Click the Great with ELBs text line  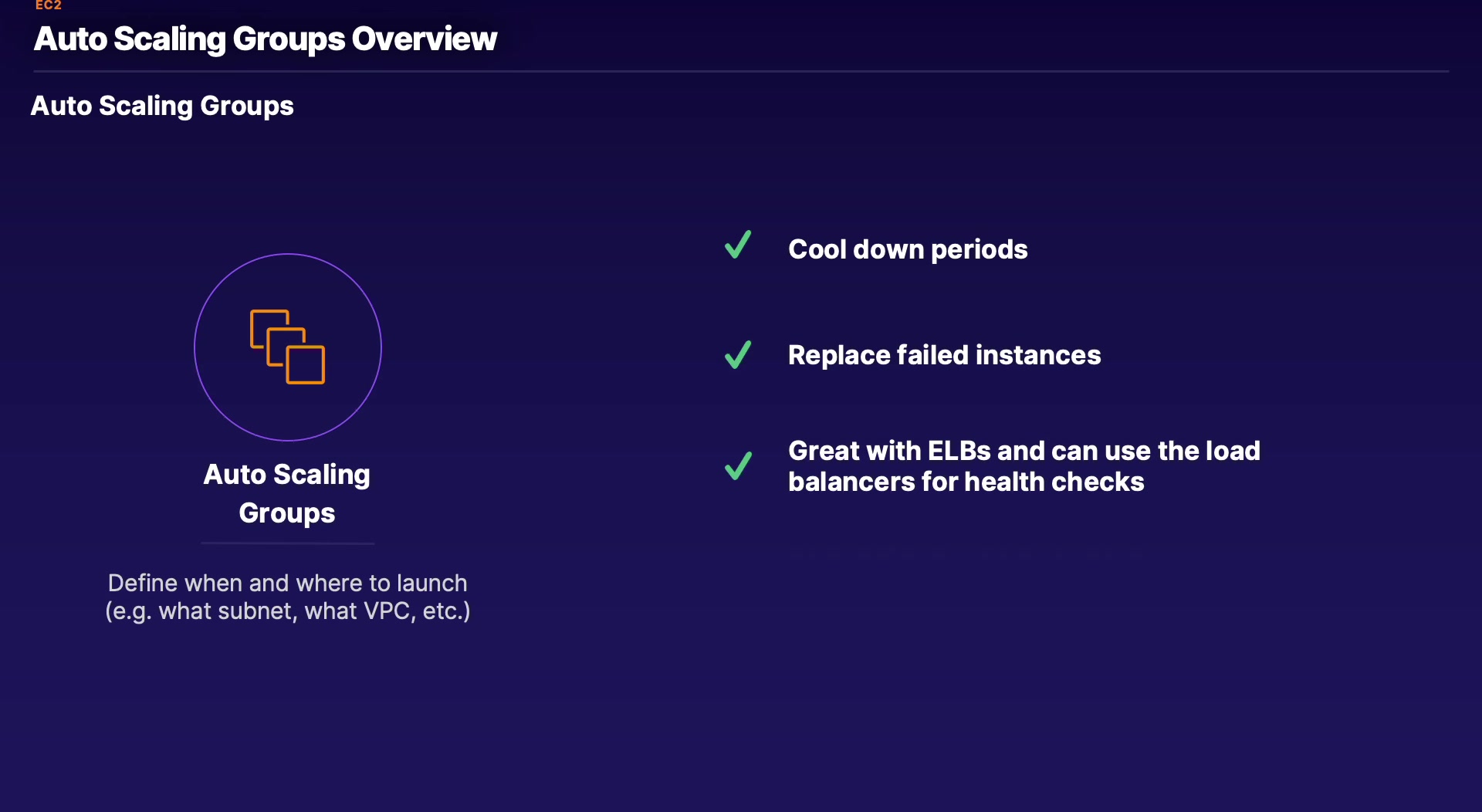click(1024, 451)
